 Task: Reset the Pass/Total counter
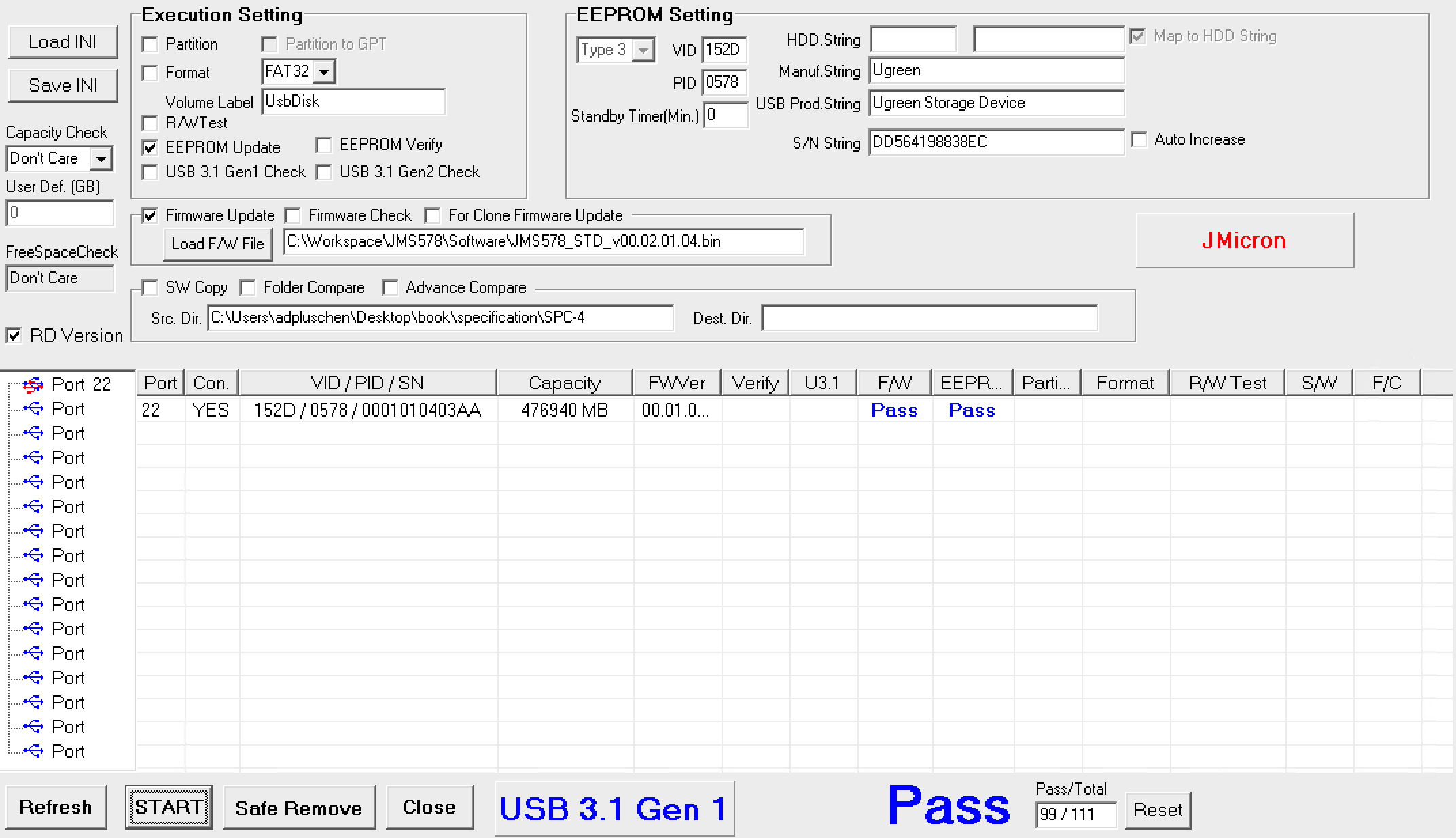[x=1158, y=811]
